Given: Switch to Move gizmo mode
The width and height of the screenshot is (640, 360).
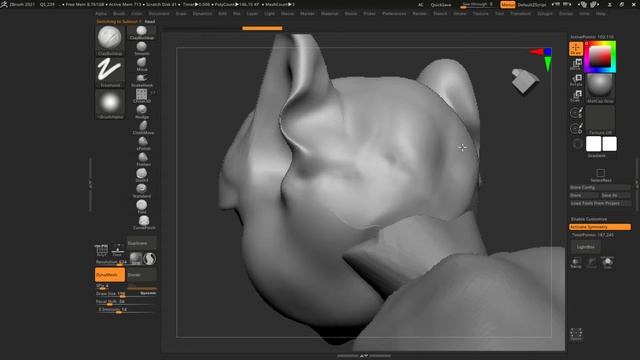Looking at the screenshot, I should pyautogui.click(x=576, y=64).
